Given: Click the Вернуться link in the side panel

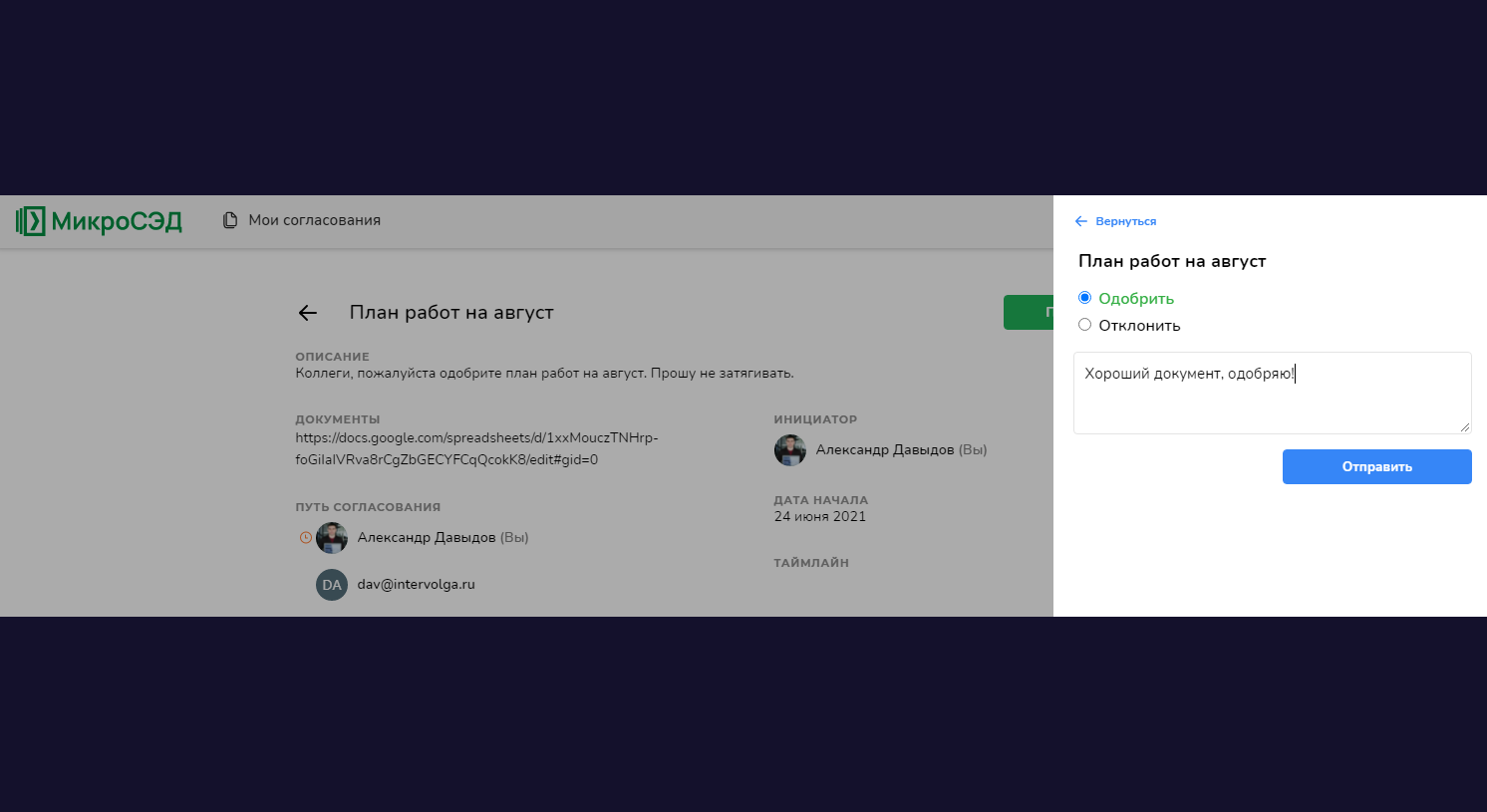Looking at the screenshot, I should click(1115, 221).
